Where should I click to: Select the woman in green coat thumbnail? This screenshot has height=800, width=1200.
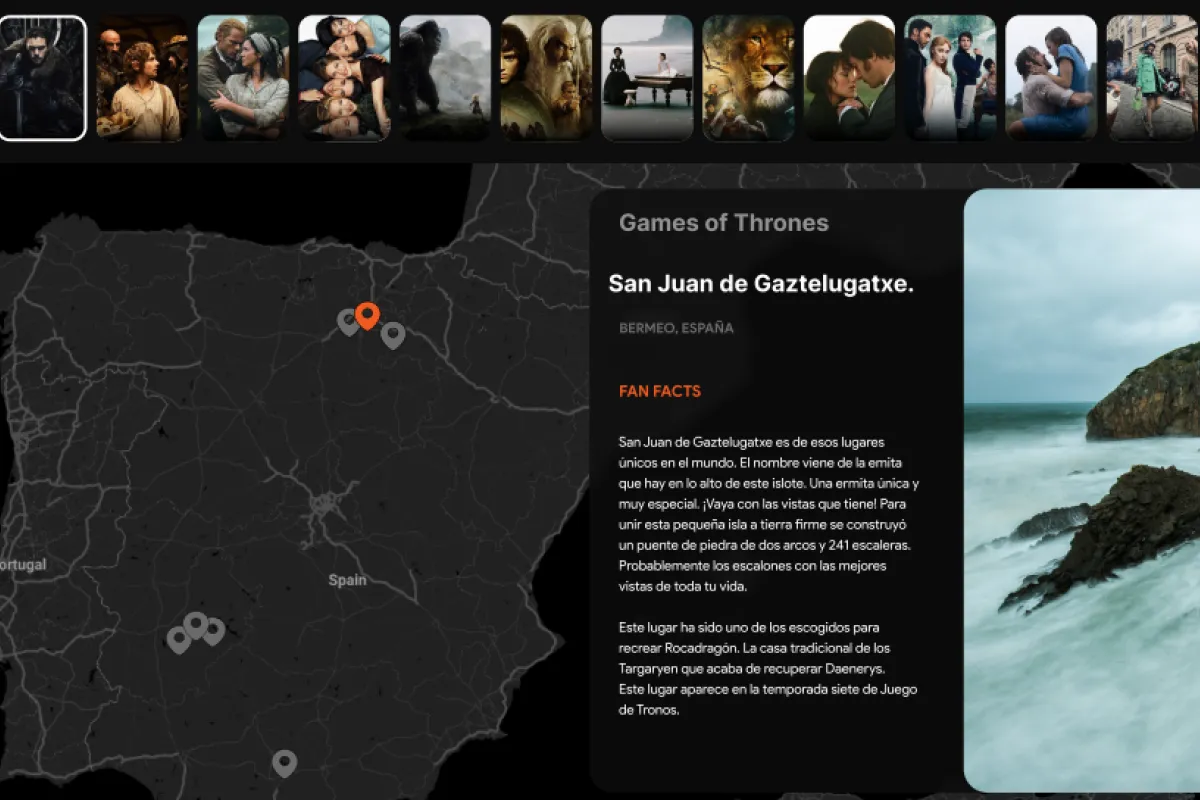(x=1152, y=78)
